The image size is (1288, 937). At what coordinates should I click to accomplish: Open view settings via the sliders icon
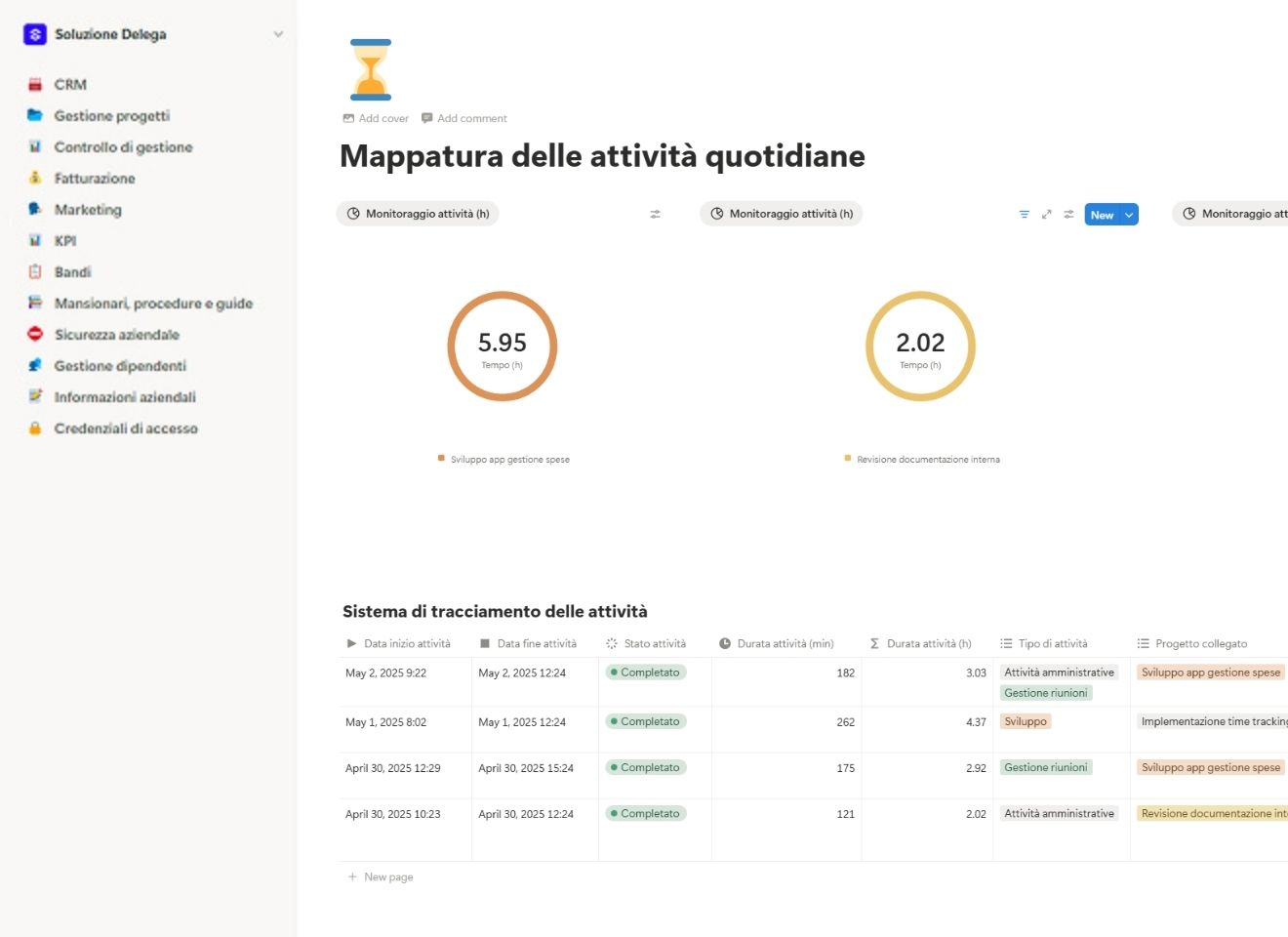point(1068,214)
